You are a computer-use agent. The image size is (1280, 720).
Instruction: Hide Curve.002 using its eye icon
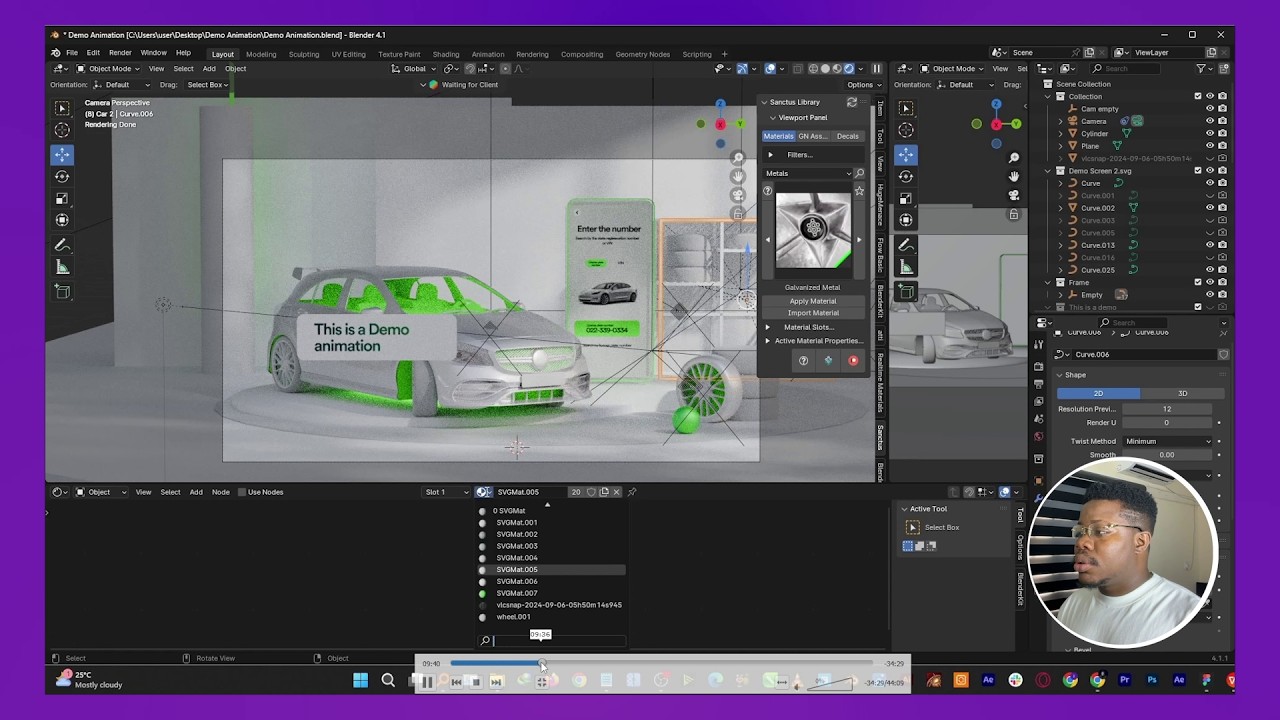pos(1209,208)
